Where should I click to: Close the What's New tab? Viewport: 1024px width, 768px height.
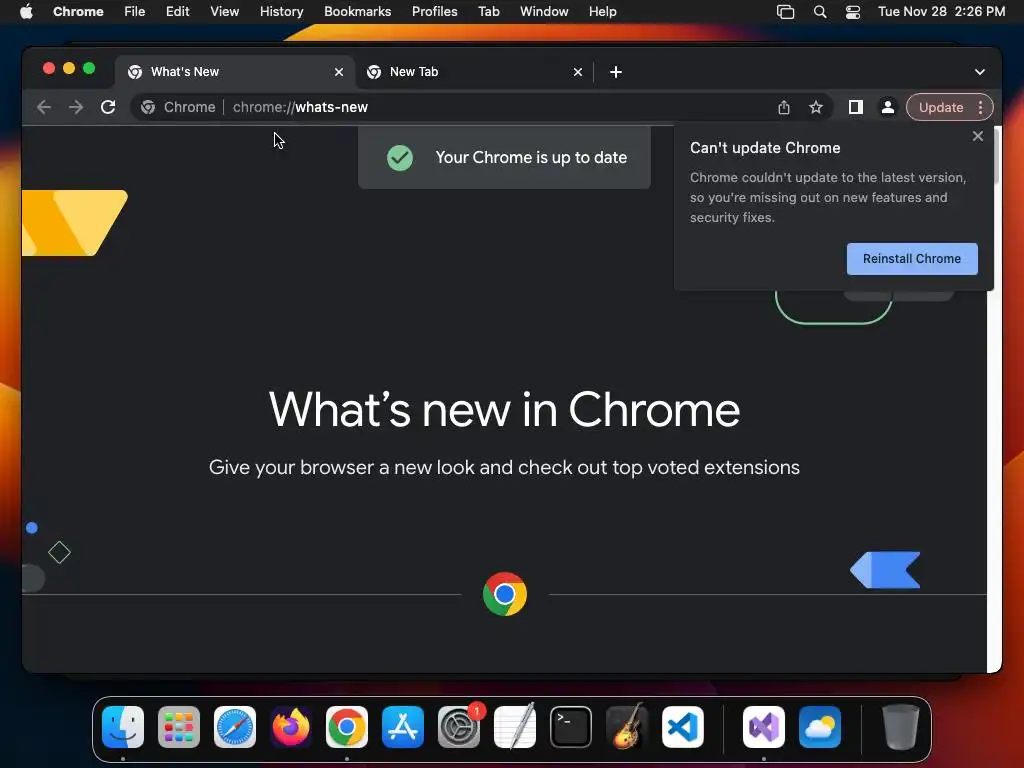tap(339, 72)
